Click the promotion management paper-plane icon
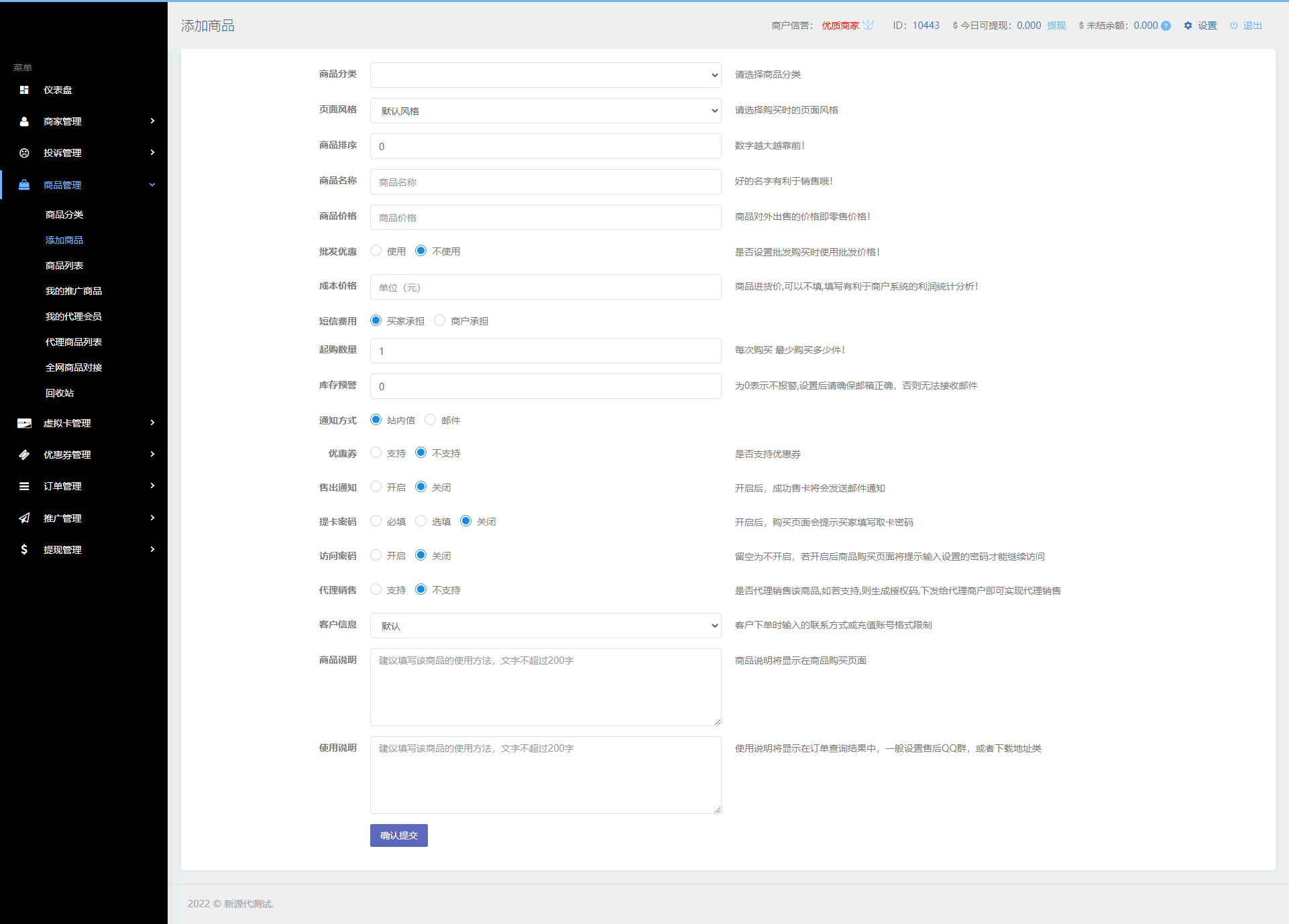 pos(24,518)
